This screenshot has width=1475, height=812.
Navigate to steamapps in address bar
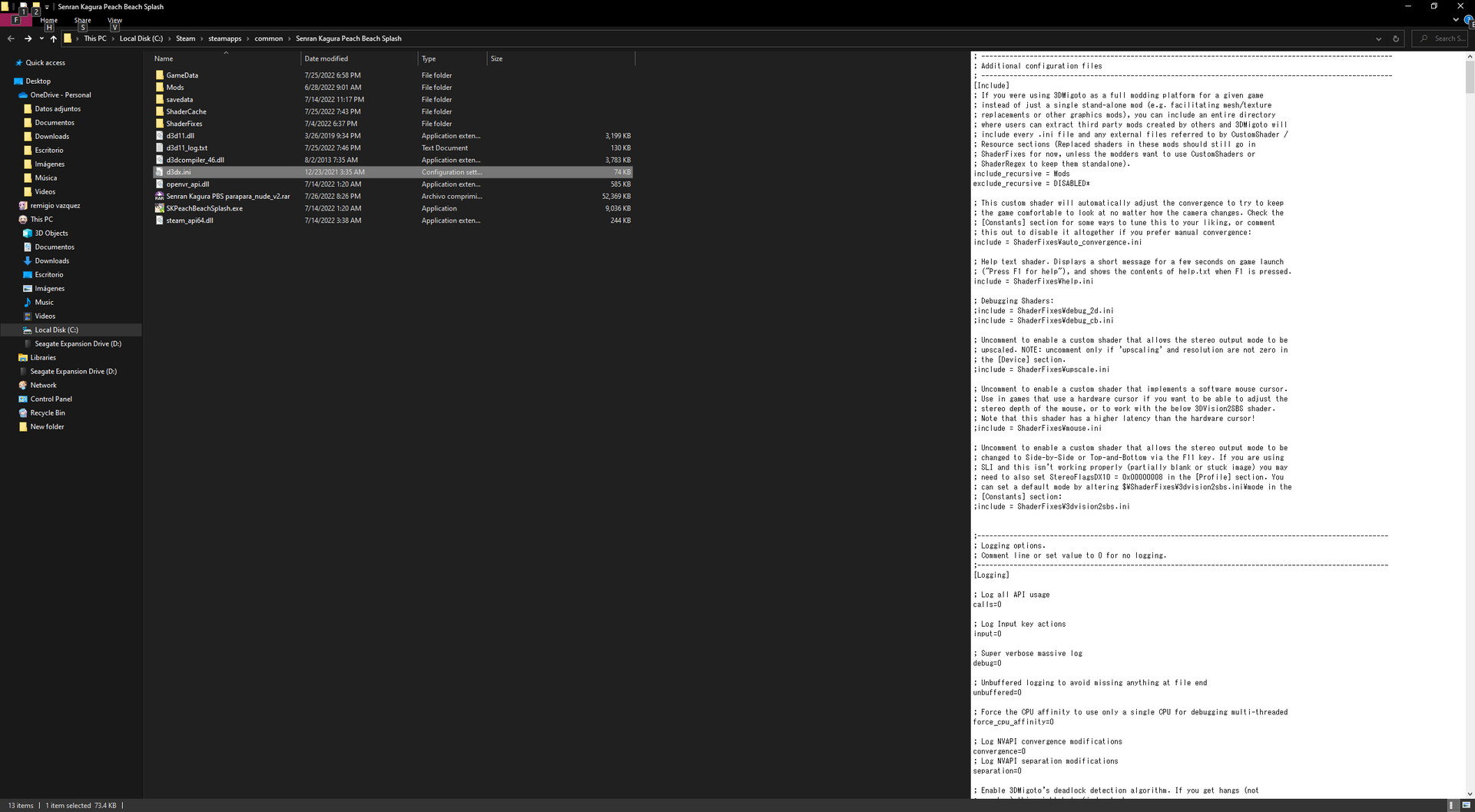click(225, 38)
